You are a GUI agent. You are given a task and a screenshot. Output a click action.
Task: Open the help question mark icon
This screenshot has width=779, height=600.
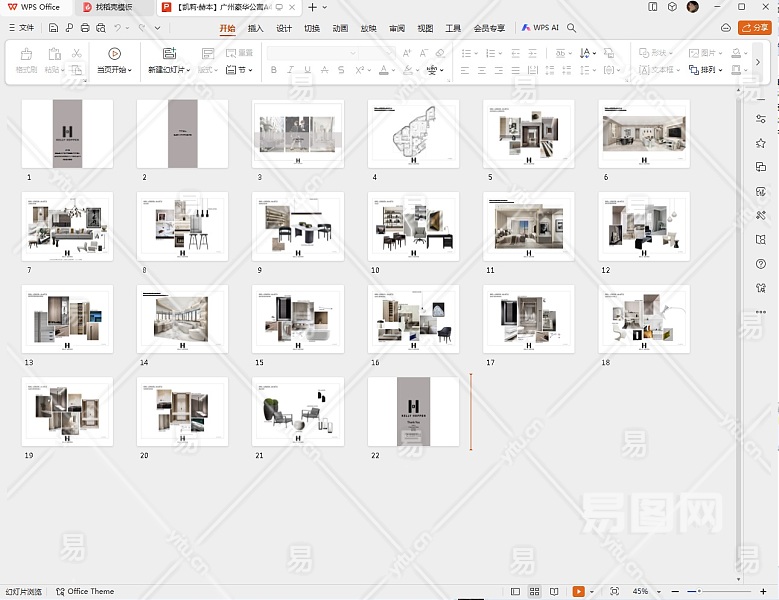[761, 264]
